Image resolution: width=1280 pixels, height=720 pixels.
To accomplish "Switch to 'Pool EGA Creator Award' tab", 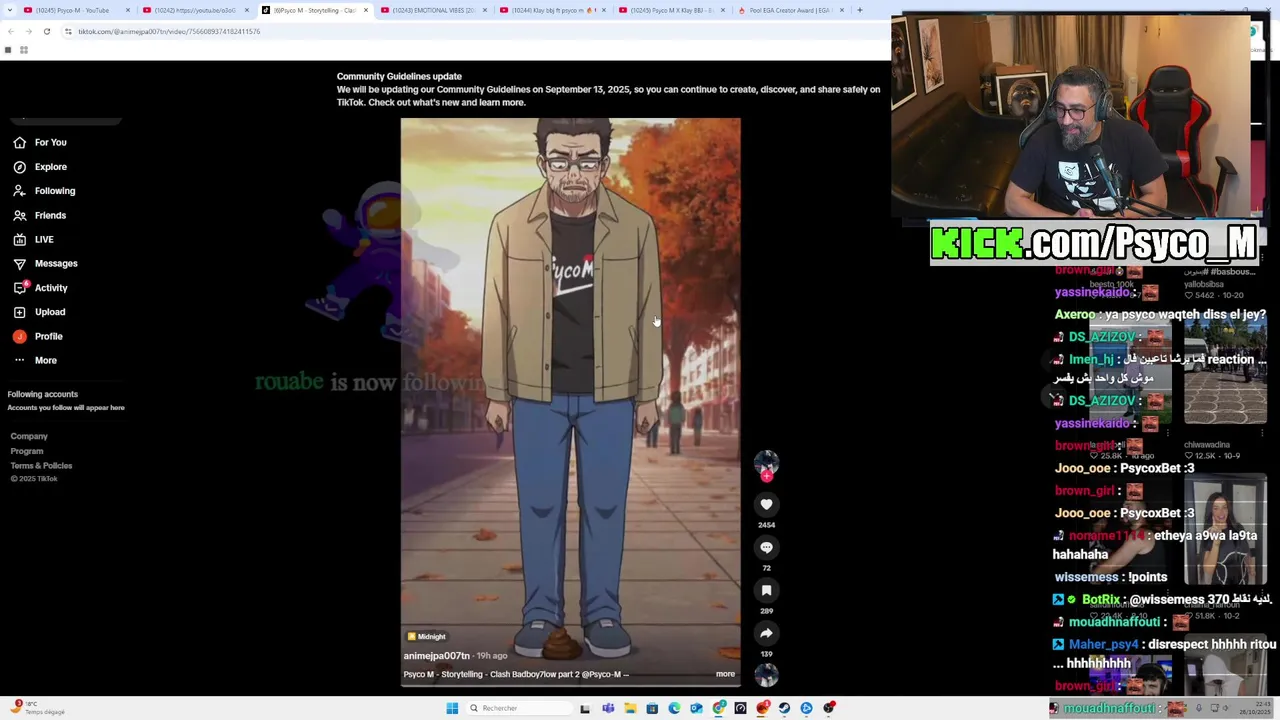I will [790, 10].
